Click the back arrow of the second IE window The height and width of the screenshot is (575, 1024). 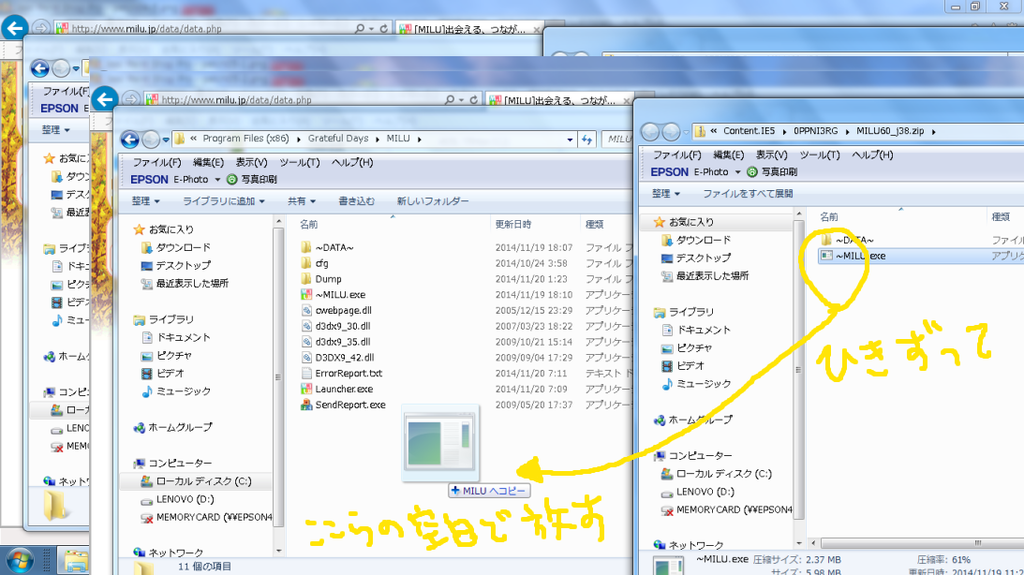pos(104,99)
